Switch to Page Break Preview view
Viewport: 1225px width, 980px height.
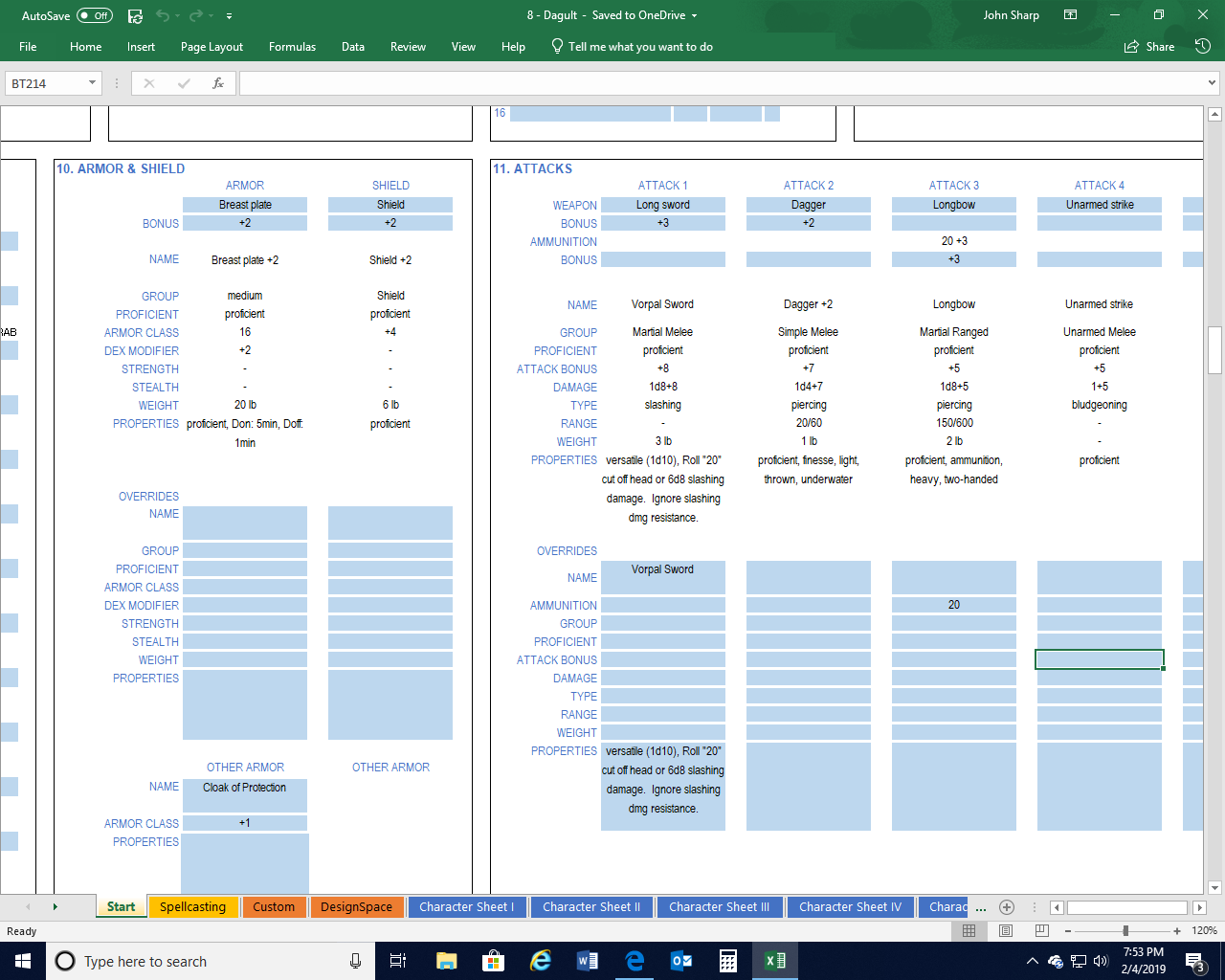pyautogui.click(x=1042, y=930)
